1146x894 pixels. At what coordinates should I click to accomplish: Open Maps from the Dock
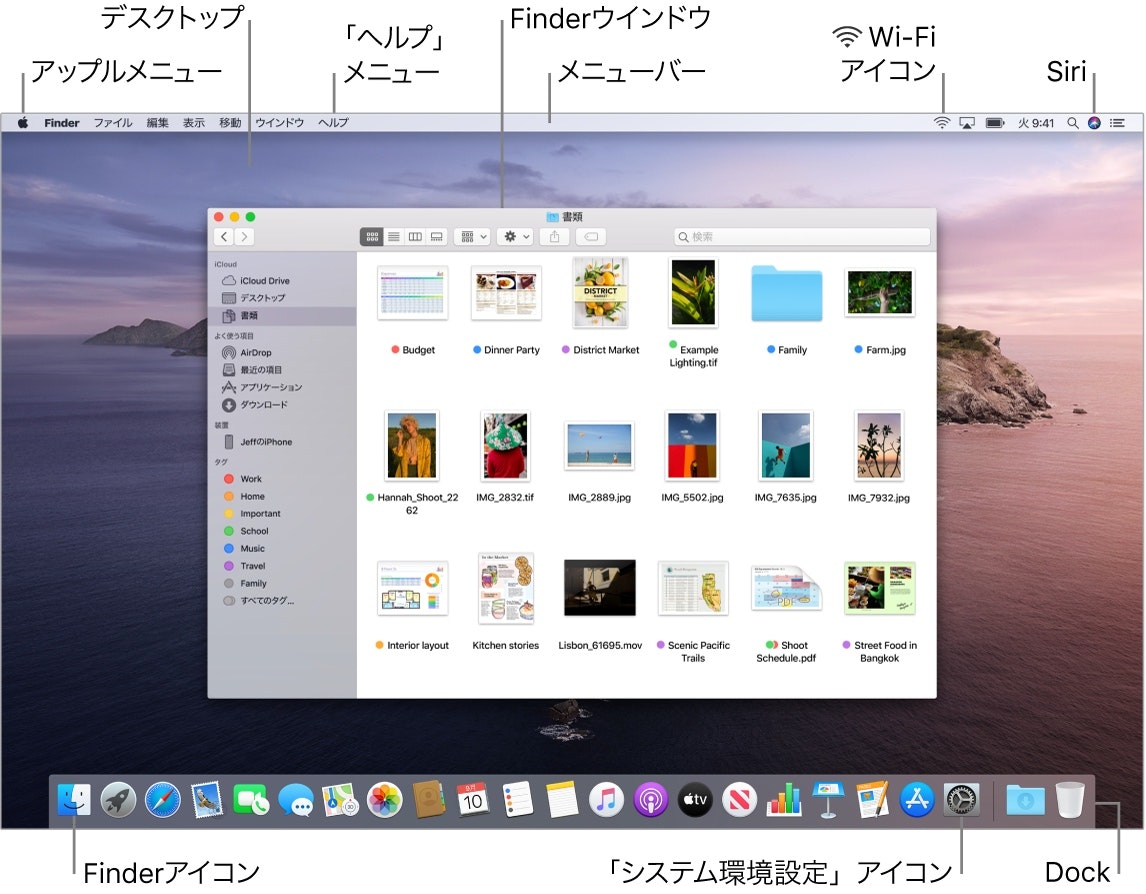[340, 799]
